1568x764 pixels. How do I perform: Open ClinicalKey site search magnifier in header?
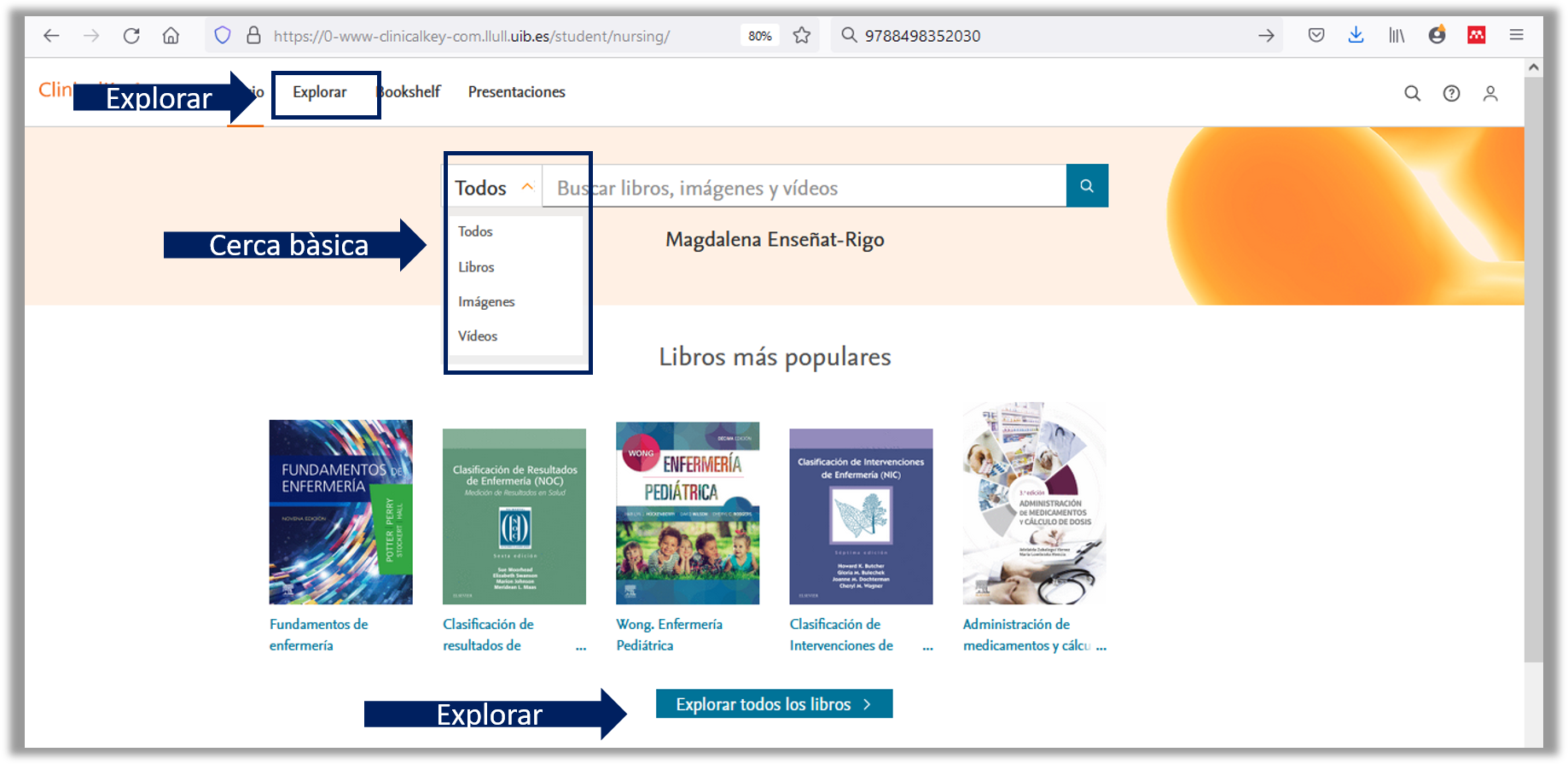click(1412, 93)
